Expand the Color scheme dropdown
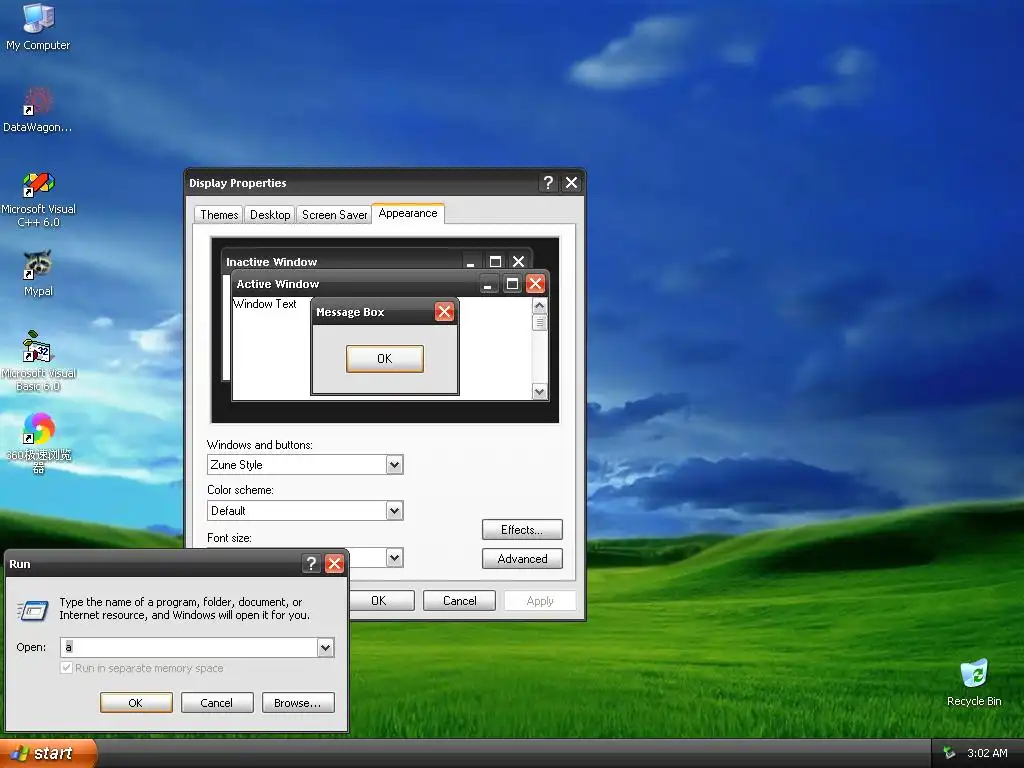Image resolution: width=1024 pixels, height=768 pixels. (394, 511)
